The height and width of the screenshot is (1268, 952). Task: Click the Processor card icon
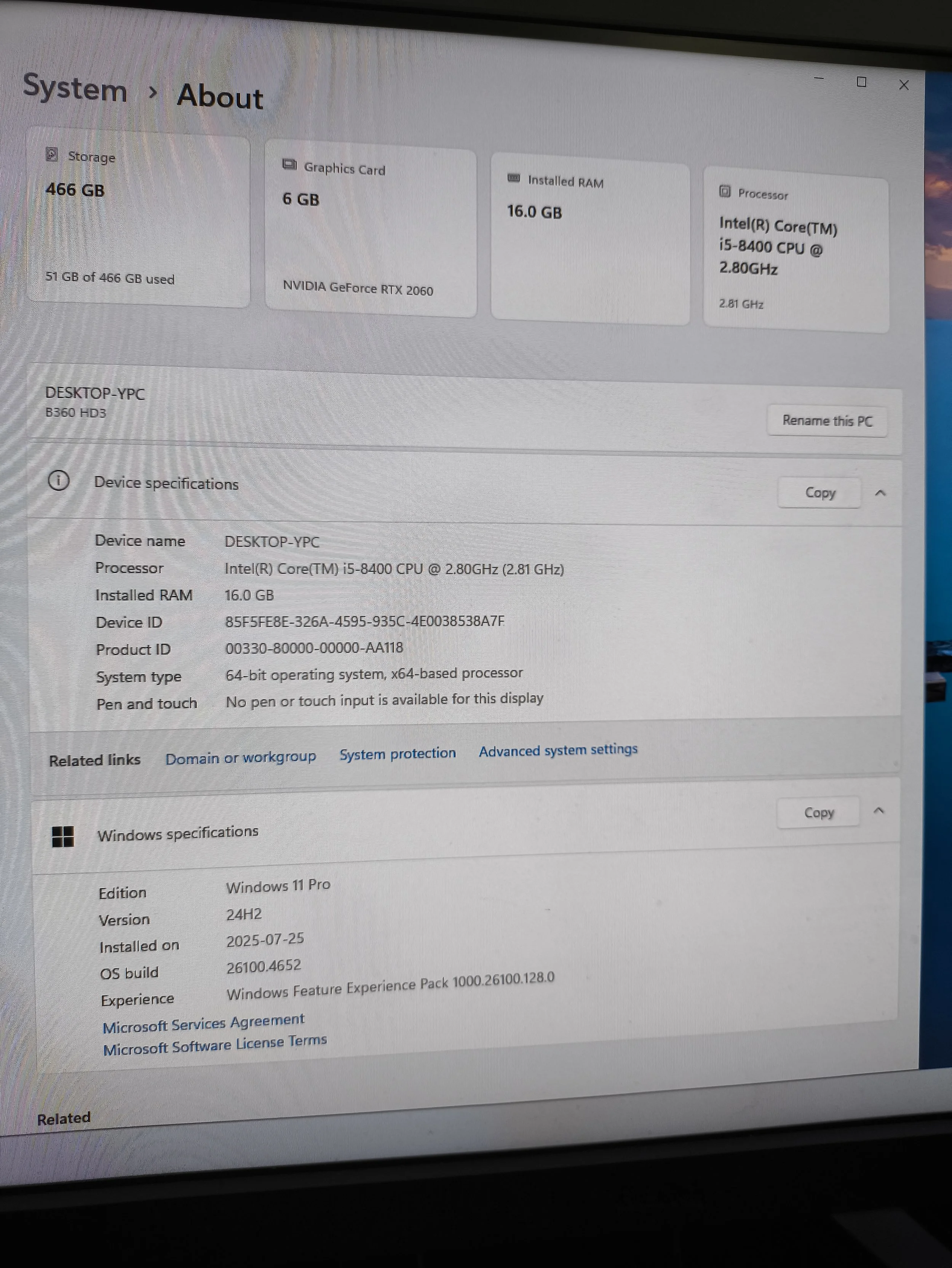pyautogui.click(x=724, y=192)
